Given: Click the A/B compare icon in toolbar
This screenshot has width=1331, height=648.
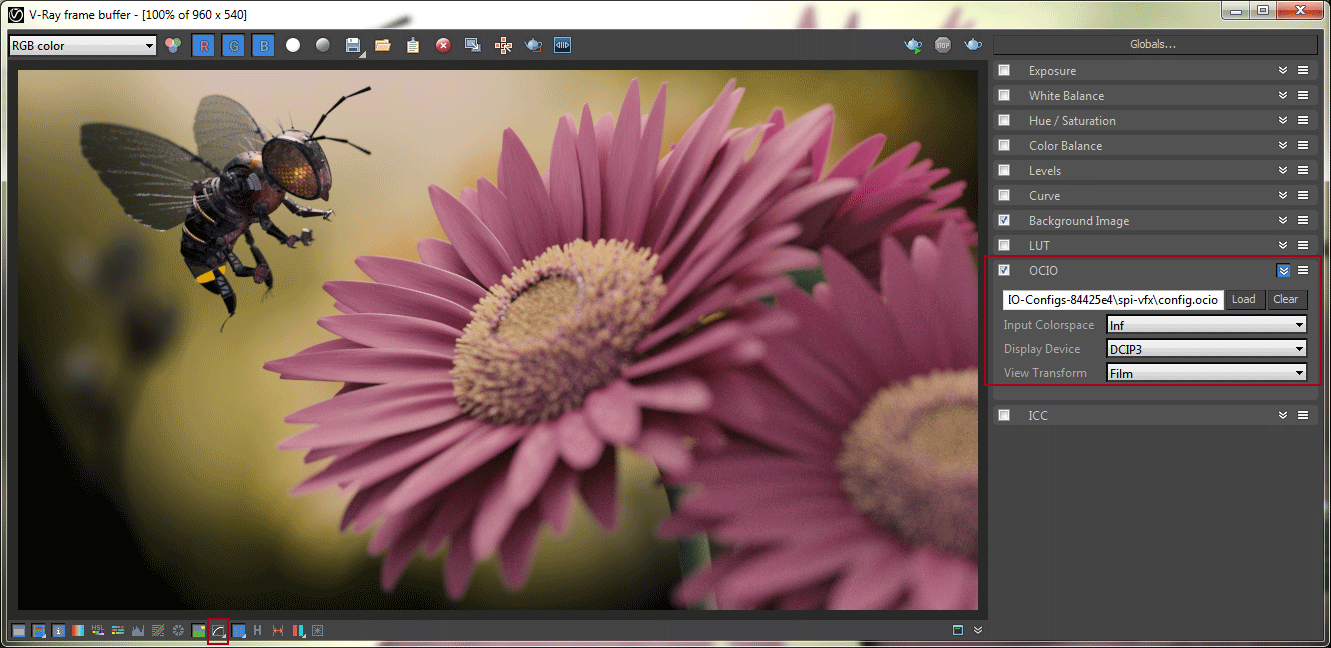Looking at the screenshot, I should [x=563, y=45].
